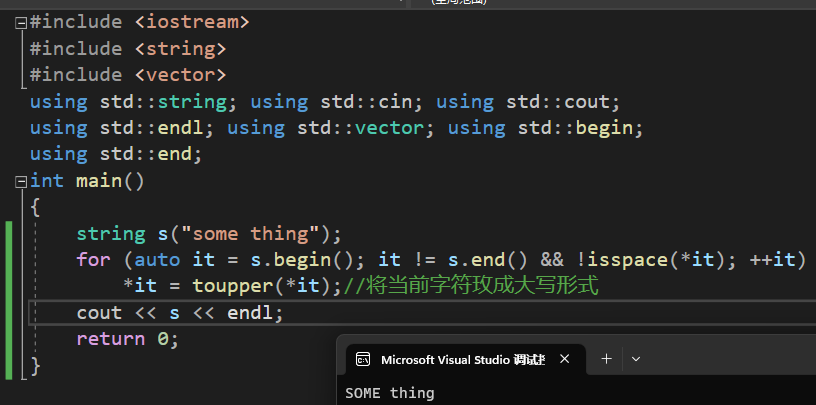816x405 pixels.
Task: Click the <iostream> header name
Action: click(191, 21)
